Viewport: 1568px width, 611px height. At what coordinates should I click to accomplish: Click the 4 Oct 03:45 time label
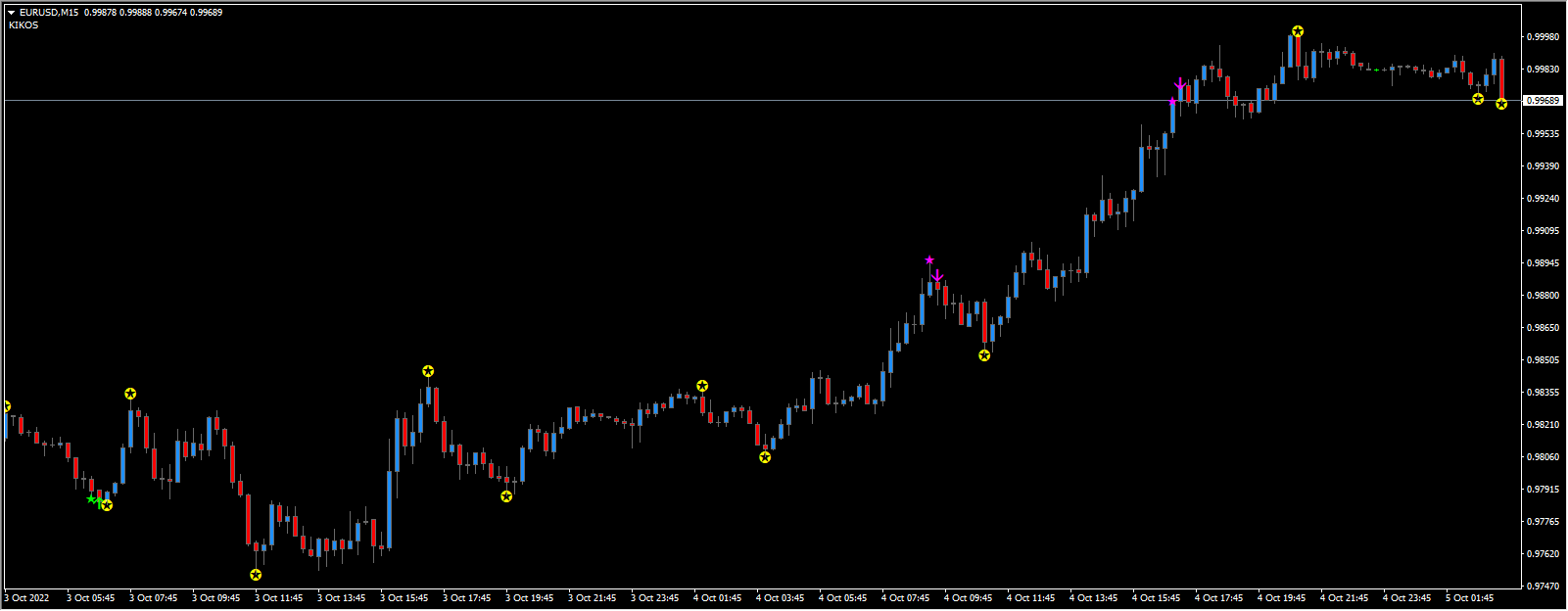click(780, 598)
